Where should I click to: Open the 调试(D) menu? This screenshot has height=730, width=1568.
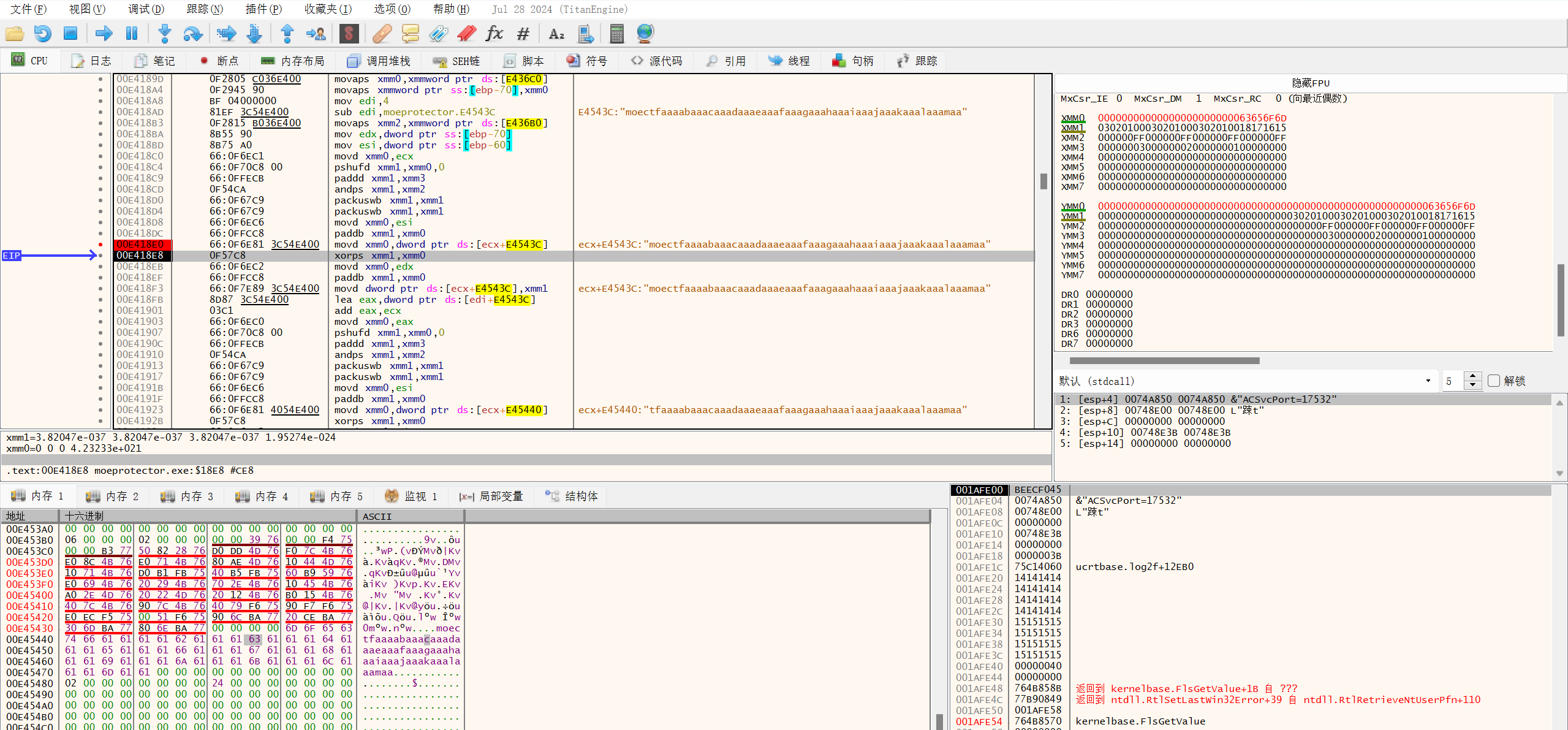(x=146, y=9)
